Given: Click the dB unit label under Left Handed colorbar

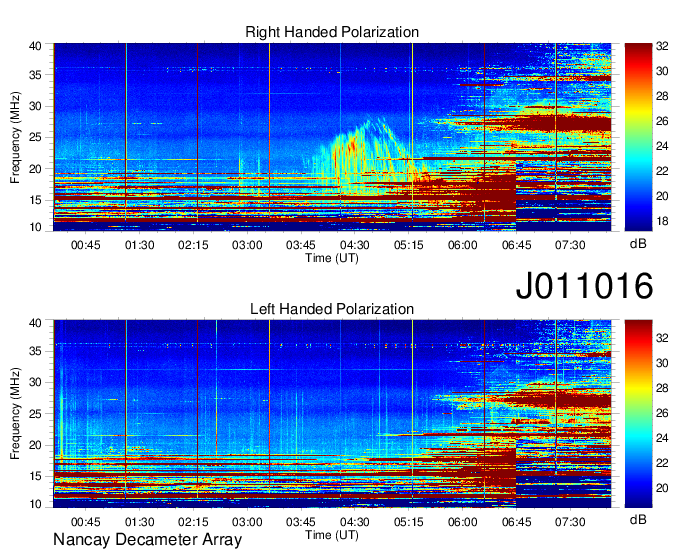Looking at the screenshot, I should click(638, 519).
